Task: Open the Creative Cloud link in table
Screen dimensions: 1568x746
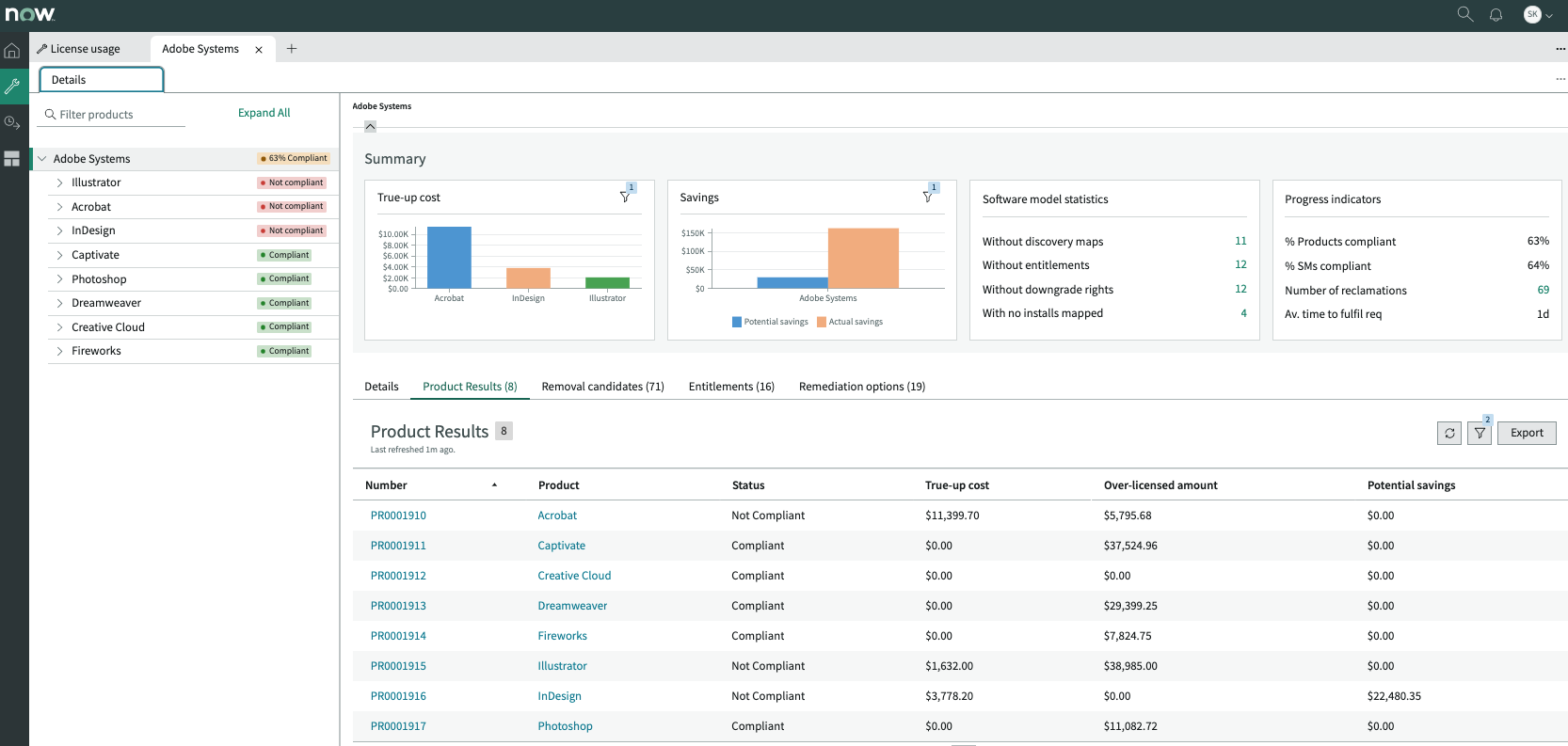Action: tap(574, 576)
